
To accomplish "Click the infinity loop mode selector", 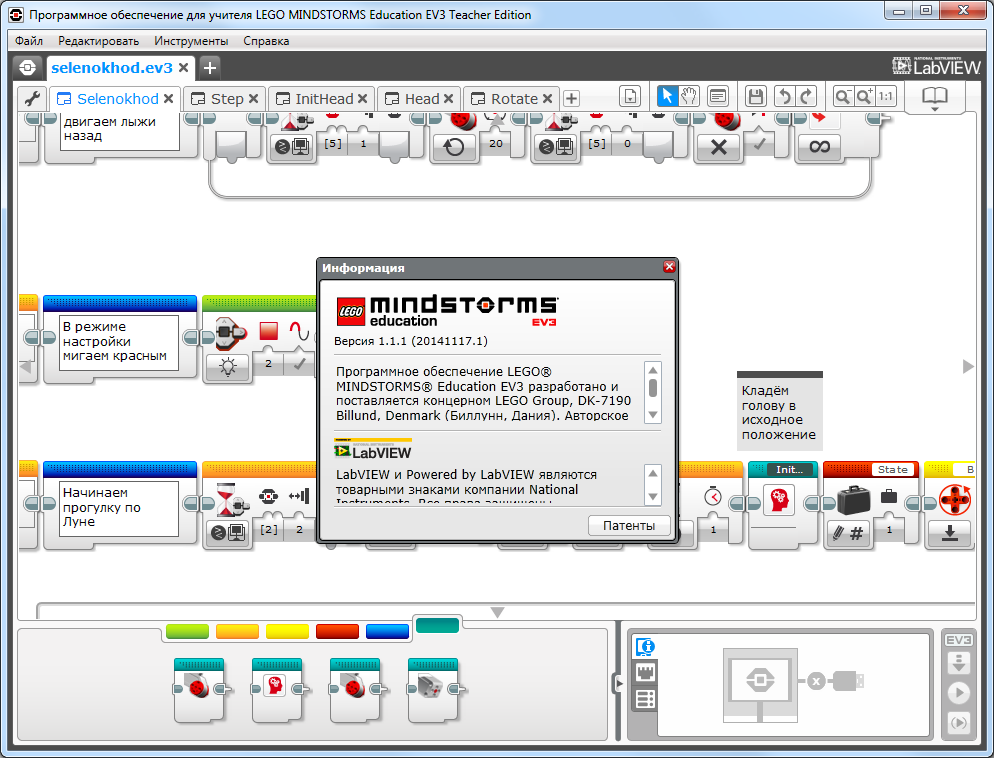I will tap(819, 147).
